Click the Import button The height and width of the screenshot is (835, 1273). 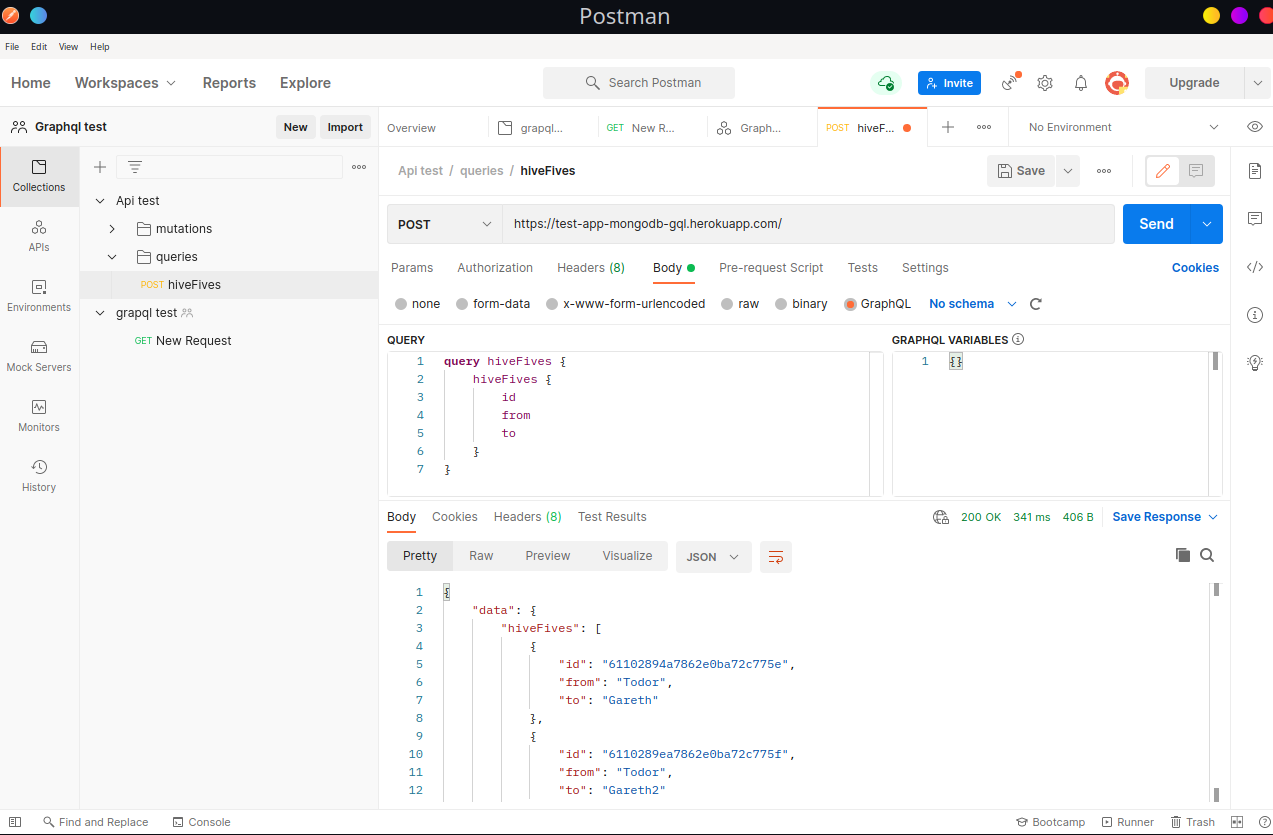pos(345,127)
